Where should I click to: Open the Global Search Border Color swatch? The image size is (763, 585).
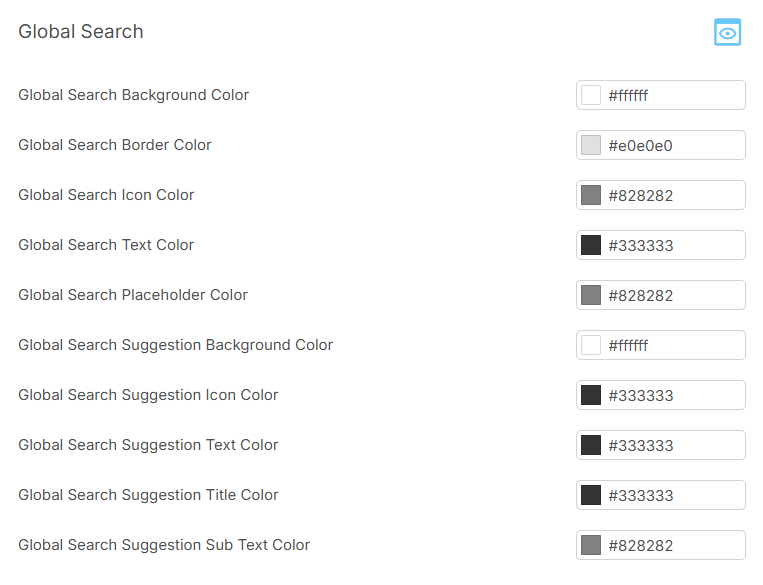(591, 145)
